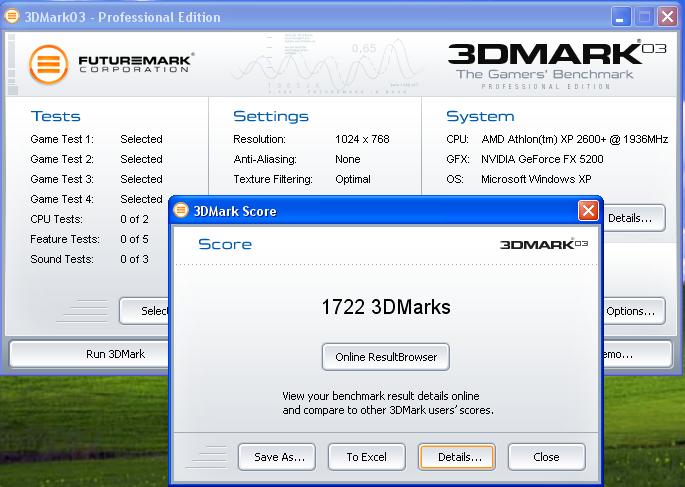Click the Settings section heading
Image resolution: width=685 pixels, height=487 pixels.
pos(271,116)
